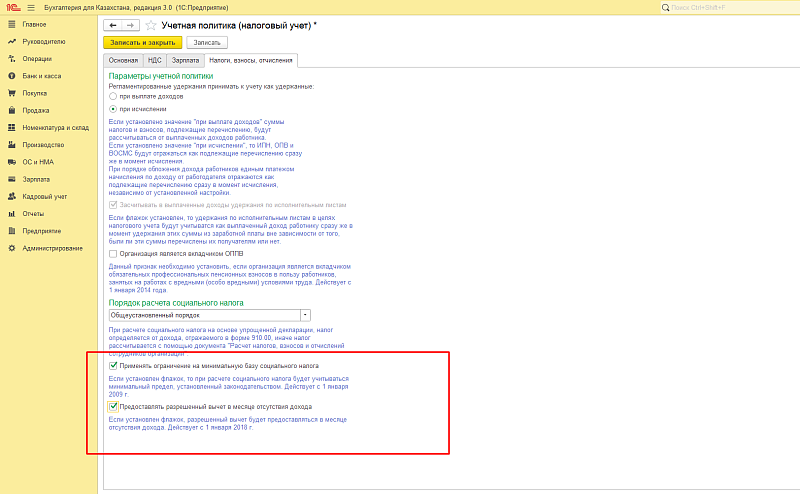Open the Номенклатура и склад section
The width and height of the screenshot is (800, 494).
pos(56,128)
